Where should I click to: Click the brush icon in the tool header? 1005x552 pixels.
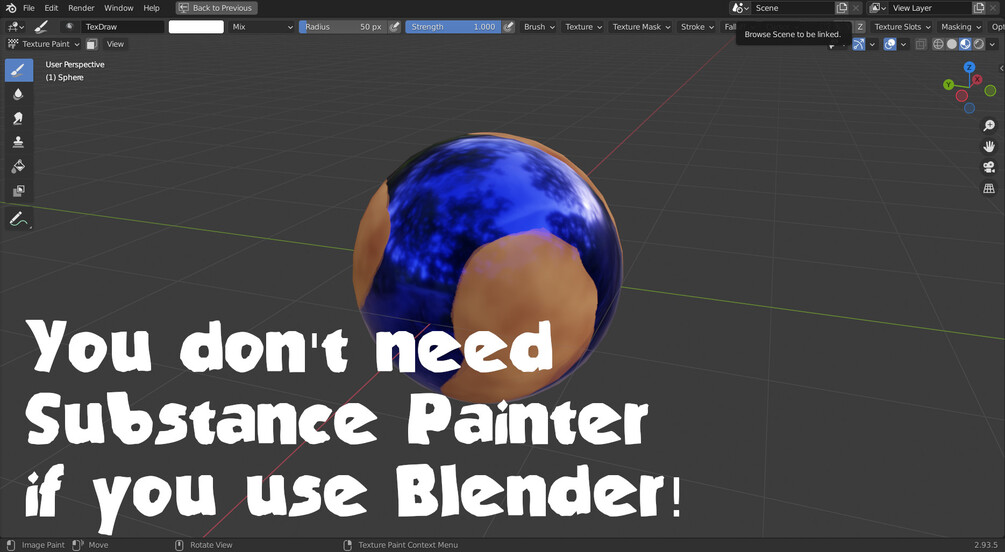coord(41,27)
